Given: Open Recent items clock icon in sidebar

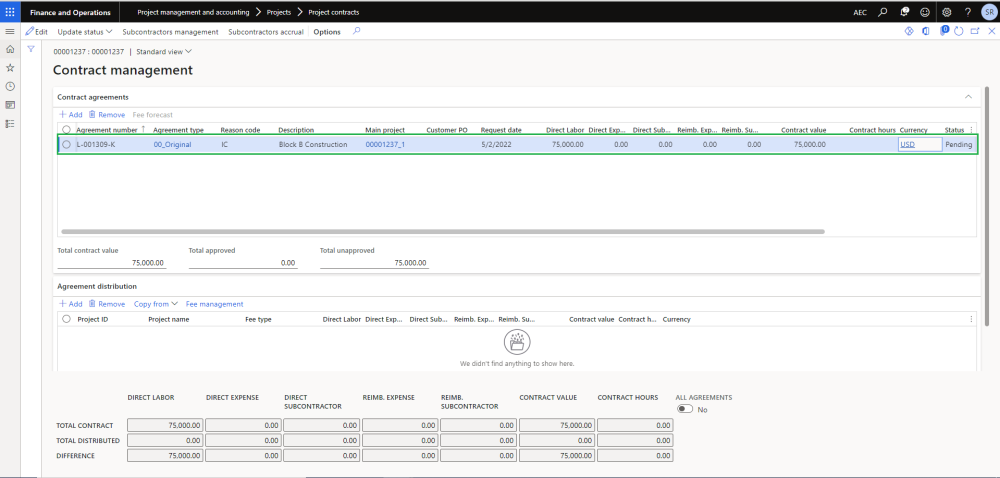Looking at the screenshot, I should point(10,86).
